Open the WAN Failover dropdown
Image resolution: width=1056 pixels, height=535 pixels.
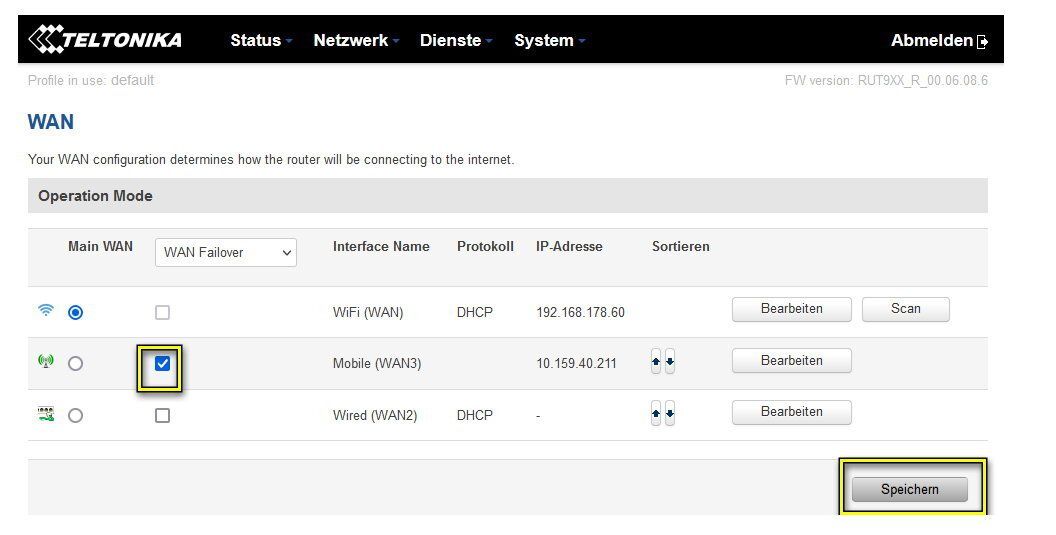tap(226, 253)
